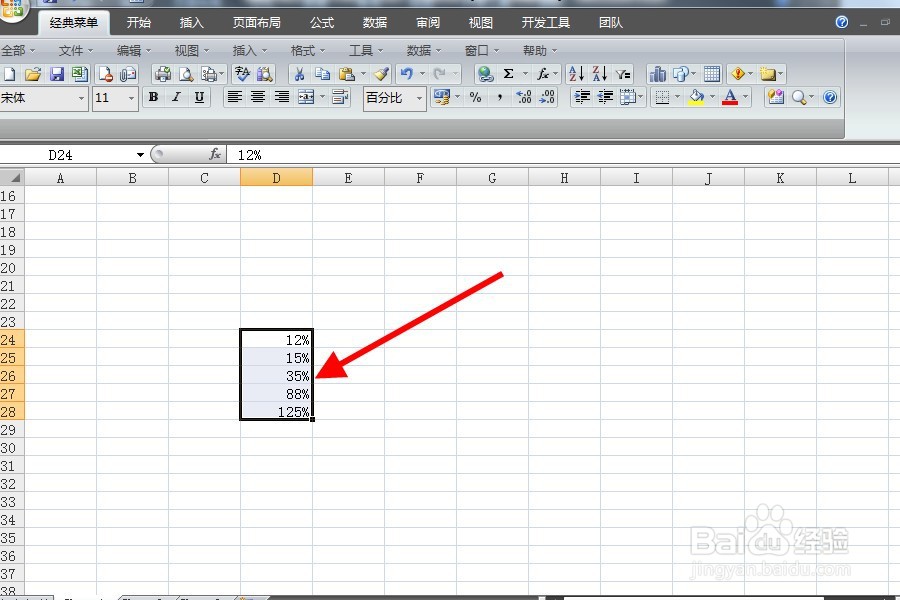Image resolution: width=900 pixels, height=600 pixels.
Task: Click the Select All corner button
Action: click(12, 177)
